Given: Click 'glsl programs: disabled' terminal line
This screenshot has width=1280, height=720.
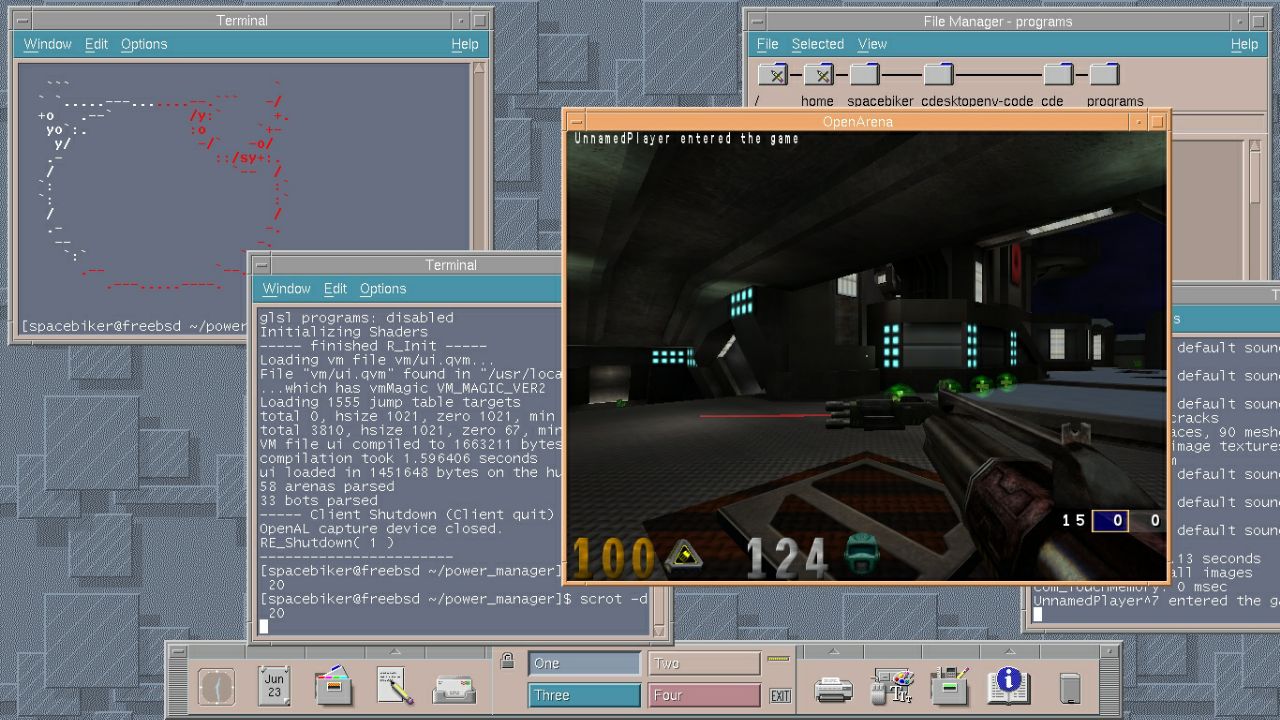Looking at the screenshot, I should pos(356,317).
